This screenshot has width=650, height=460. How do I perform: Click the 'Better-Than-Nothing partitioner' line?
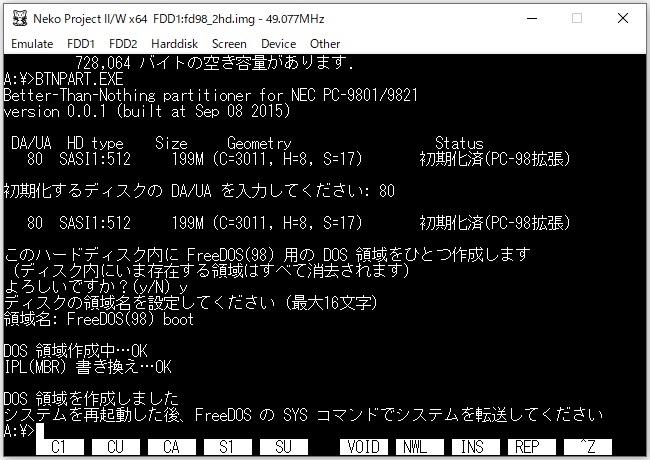[210, 95]
